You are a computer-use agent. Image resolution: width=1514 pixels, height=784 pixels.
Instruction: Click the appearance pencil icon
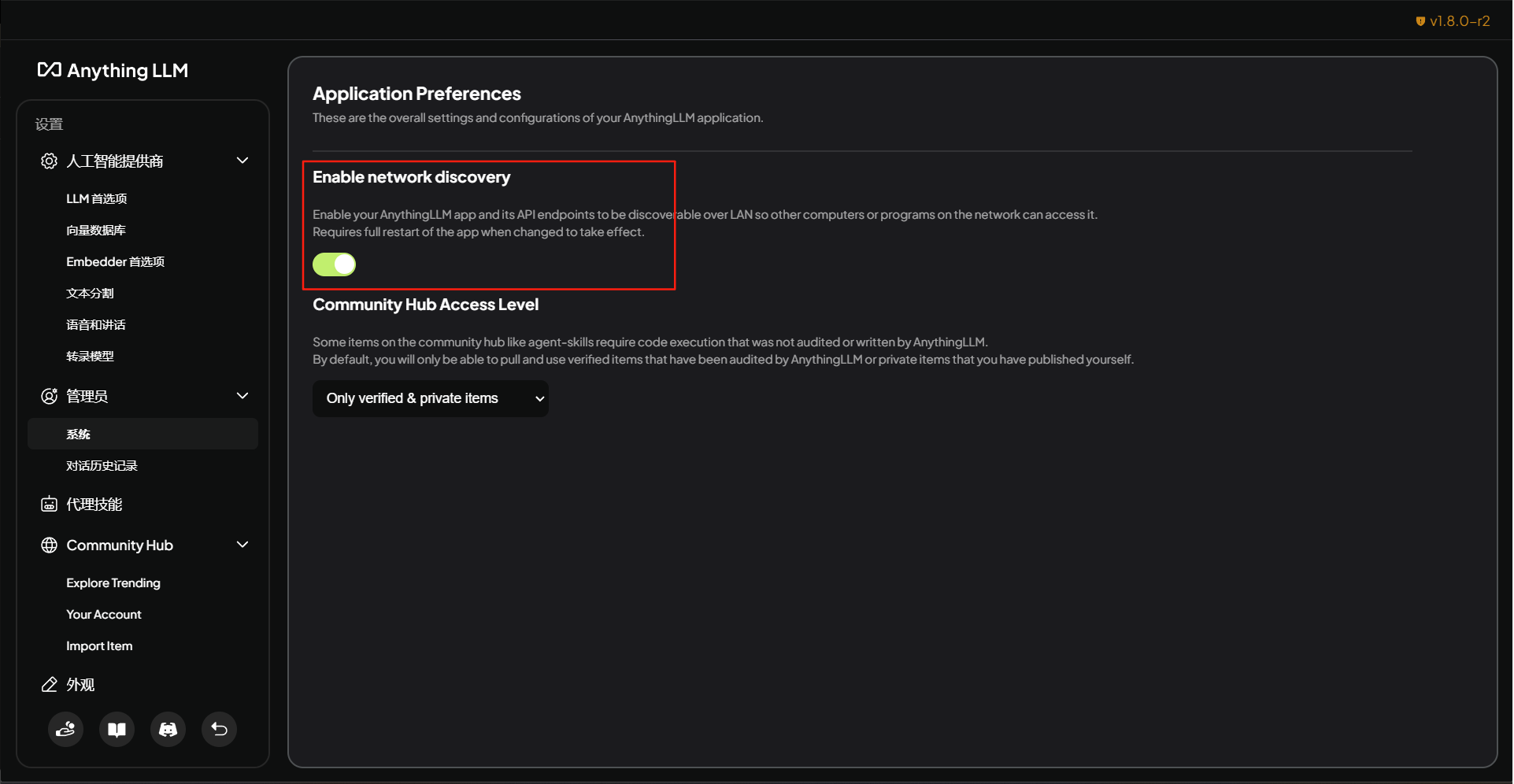coord(49,684)
